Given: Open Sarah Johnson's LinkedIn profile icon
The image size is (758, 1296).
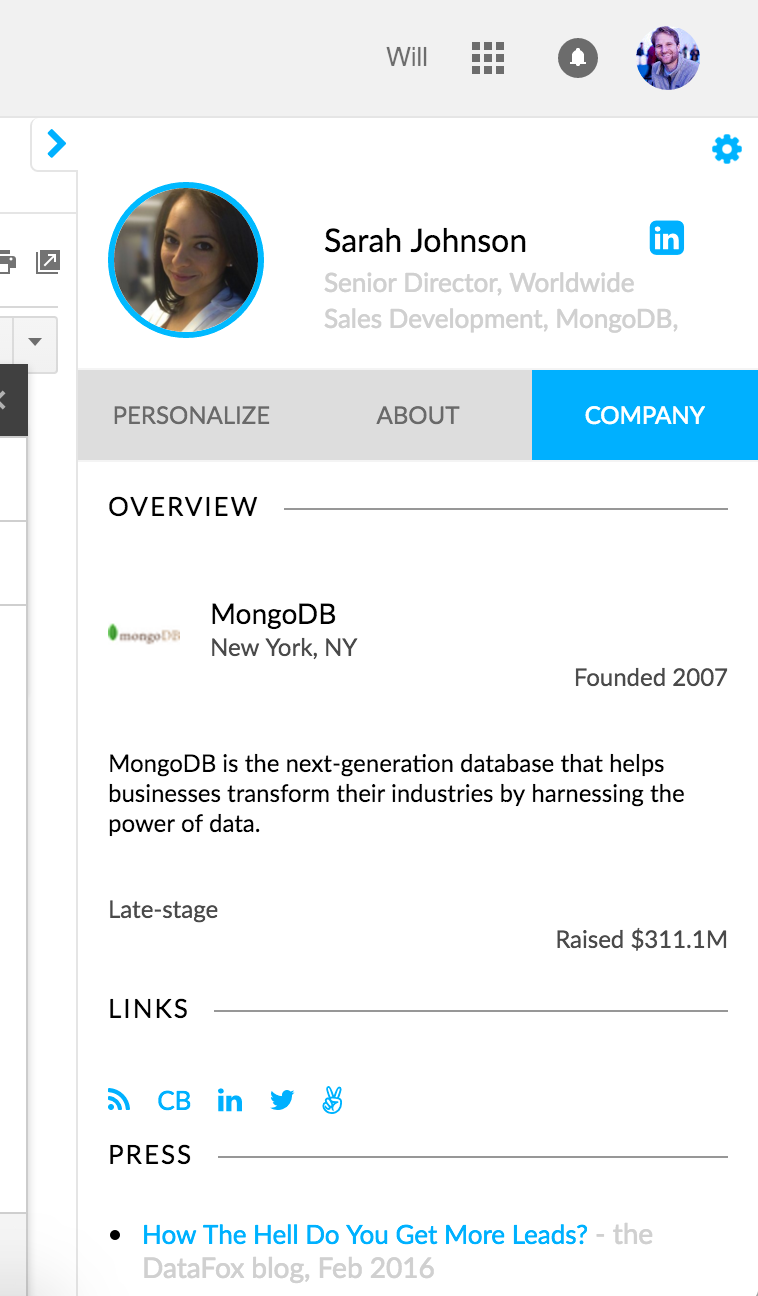Looking at the screenshot, I should point(666,238).
